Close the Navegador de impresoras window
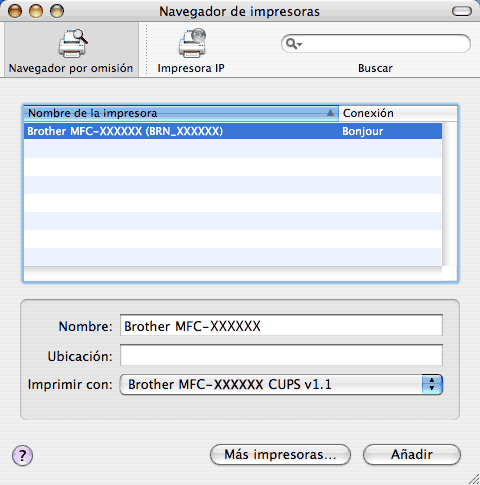480x485 pixels. 15,11
